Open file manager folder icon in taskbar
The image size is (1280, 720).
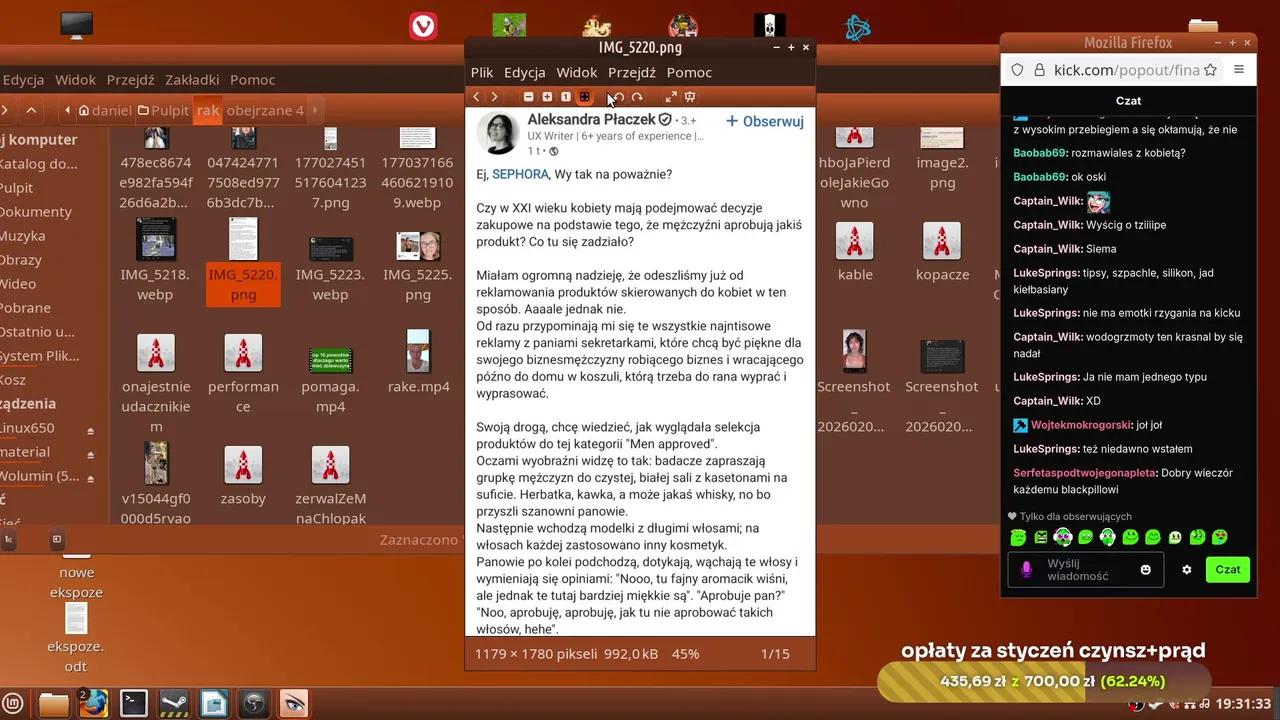(54, 704)
